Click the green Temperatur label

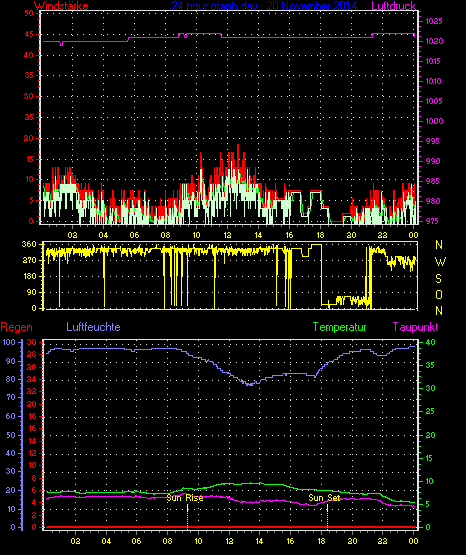pyautogui.click(x=339, y=327)
